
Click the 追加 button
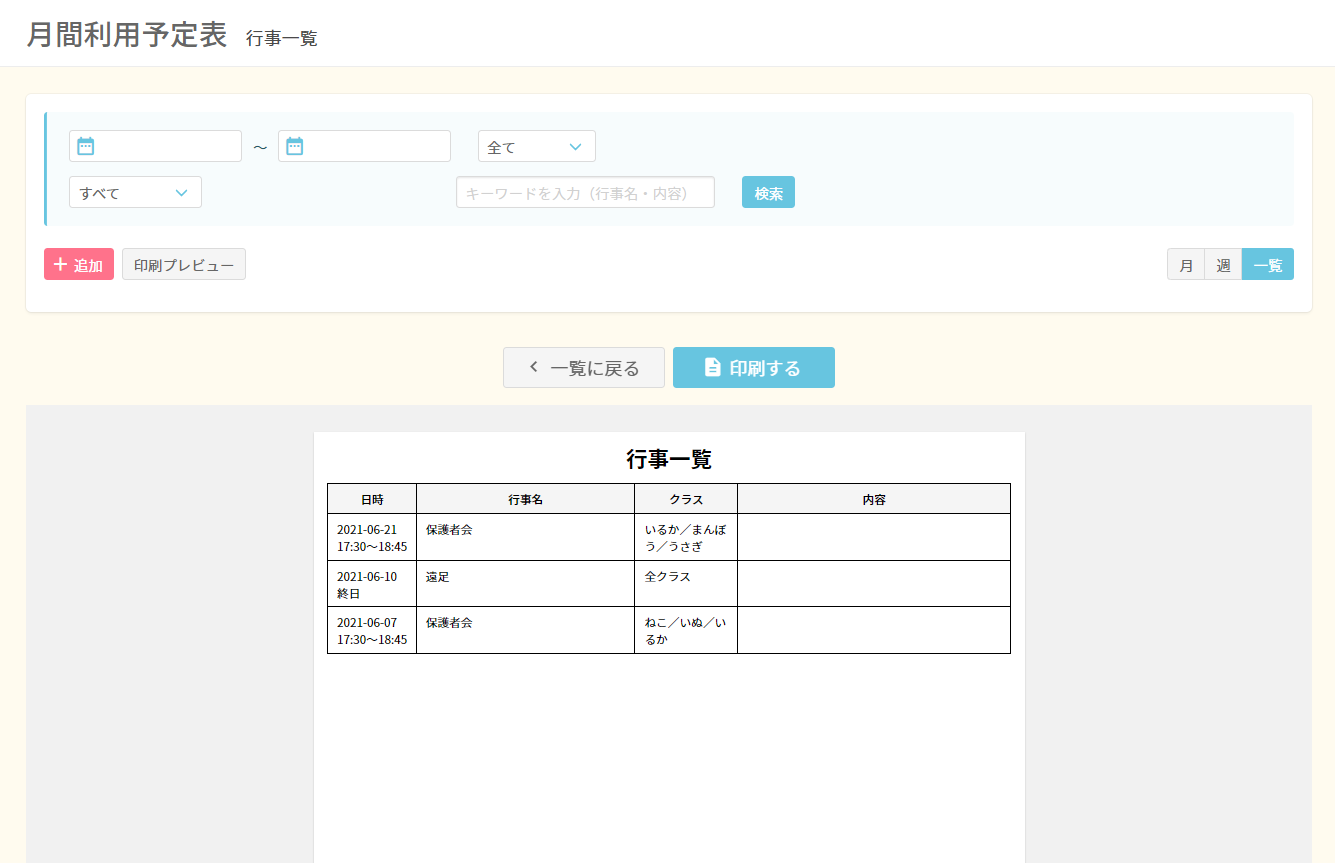click(79, 264)
